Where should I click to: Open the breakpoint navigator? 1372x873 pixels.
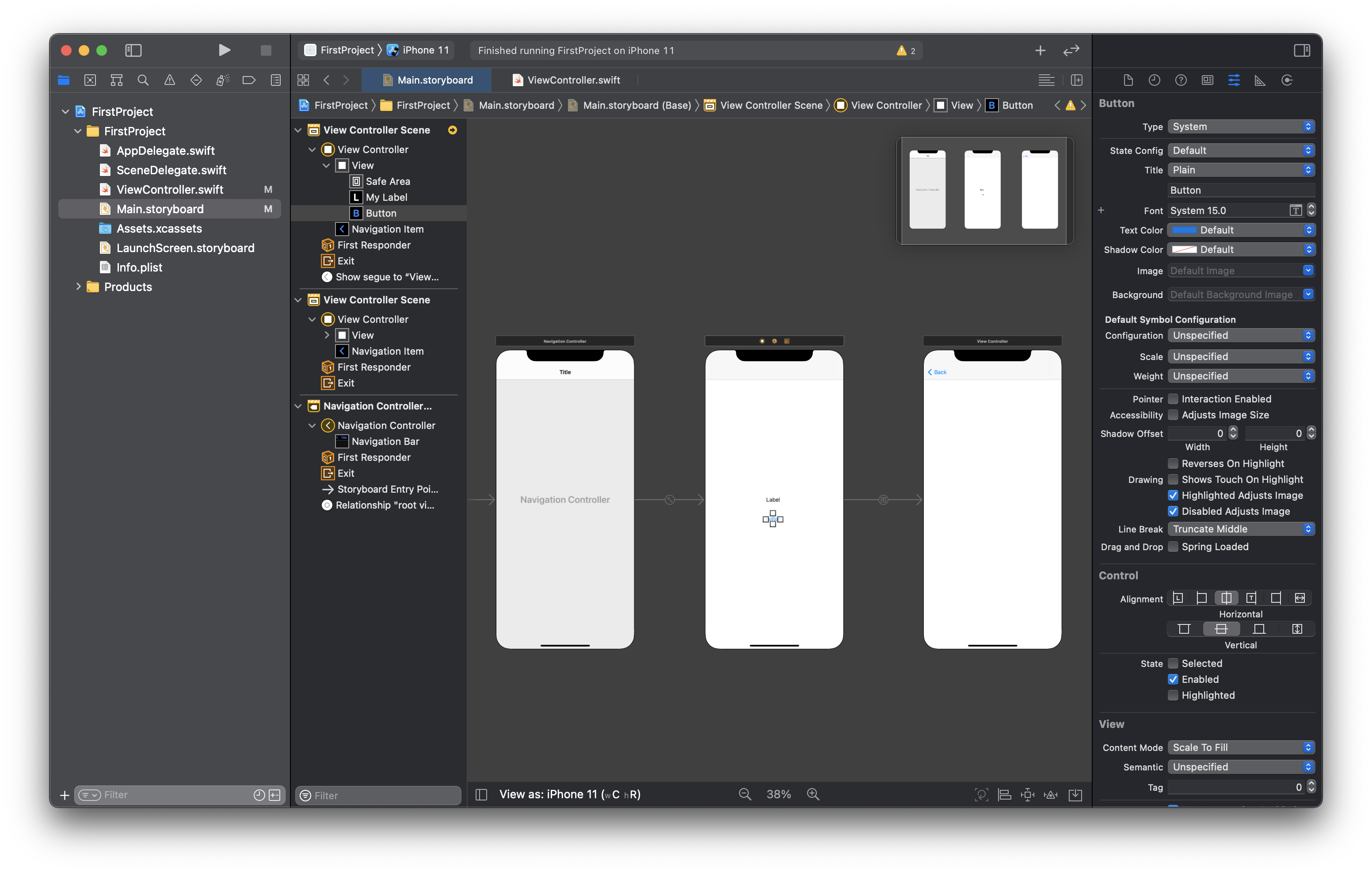(248, 80)
